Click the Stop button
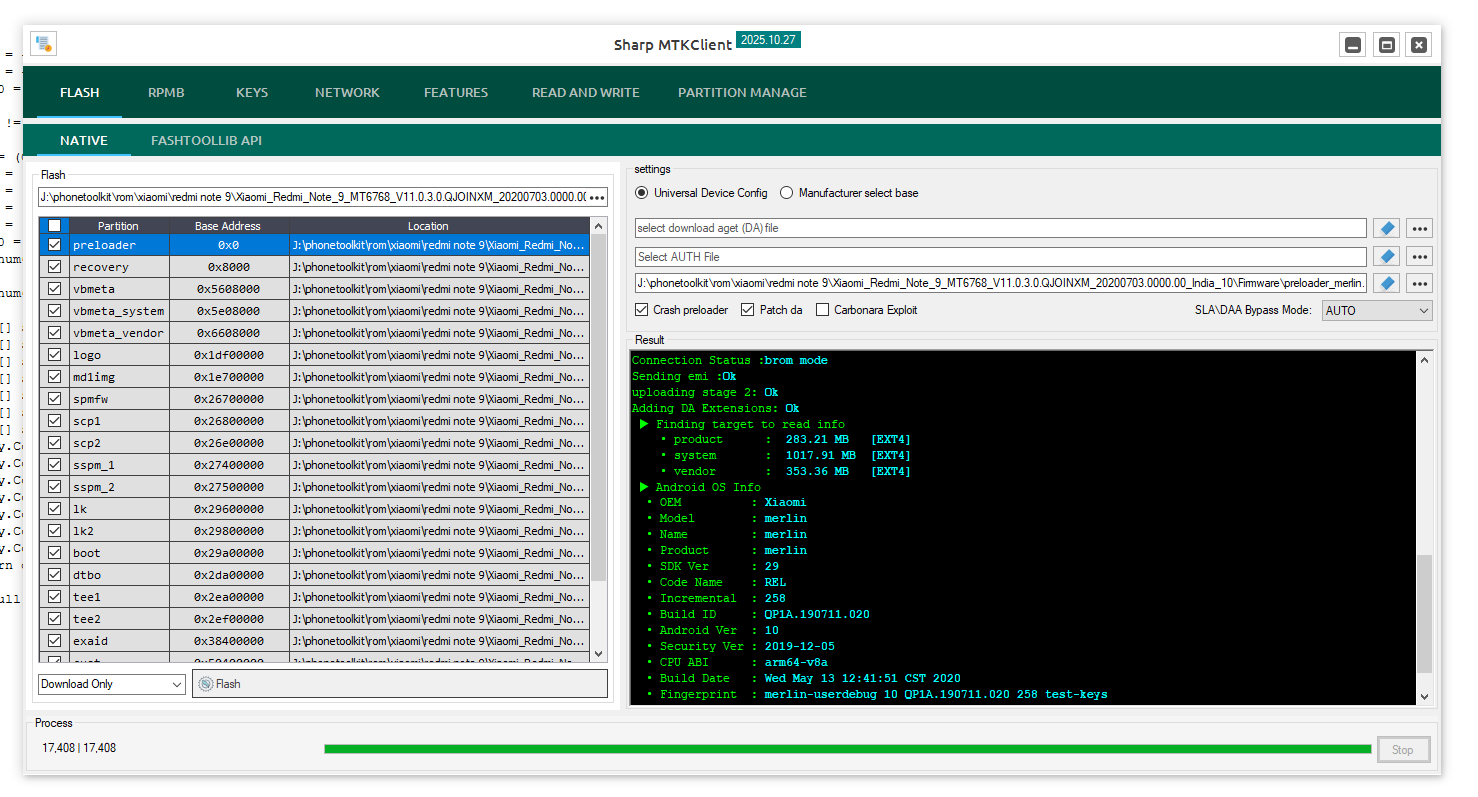This screenshot has width=1478, height=797. click(1402, 749)
